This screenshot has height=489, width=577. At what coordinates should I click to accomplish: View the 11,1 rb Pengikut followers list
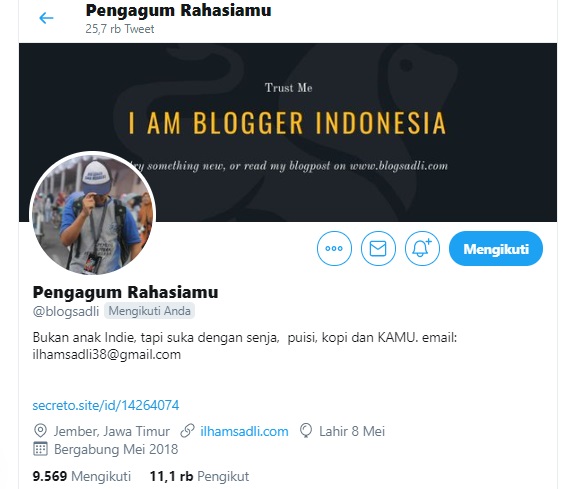point(199,476)
